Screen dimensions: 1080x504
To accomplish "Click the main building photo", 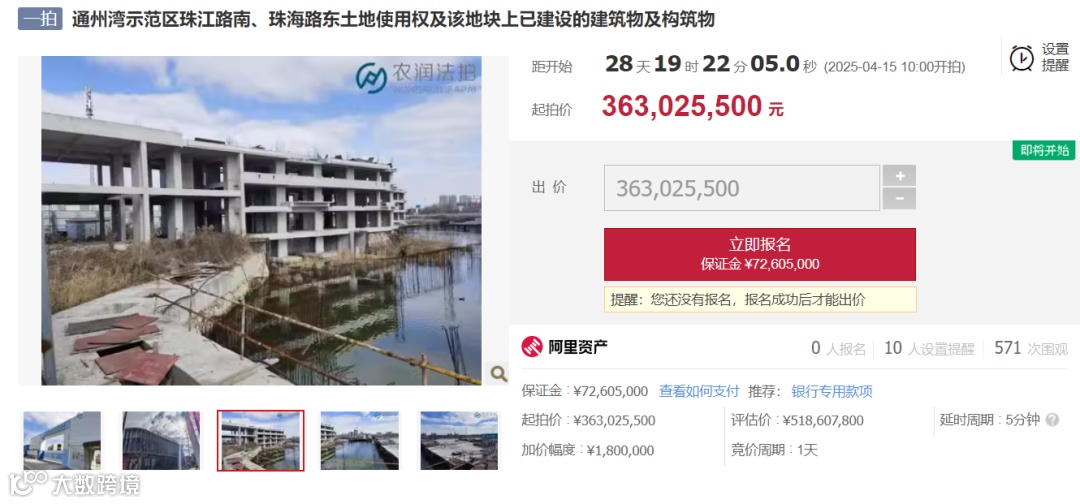I will click(x=262, y=220).
